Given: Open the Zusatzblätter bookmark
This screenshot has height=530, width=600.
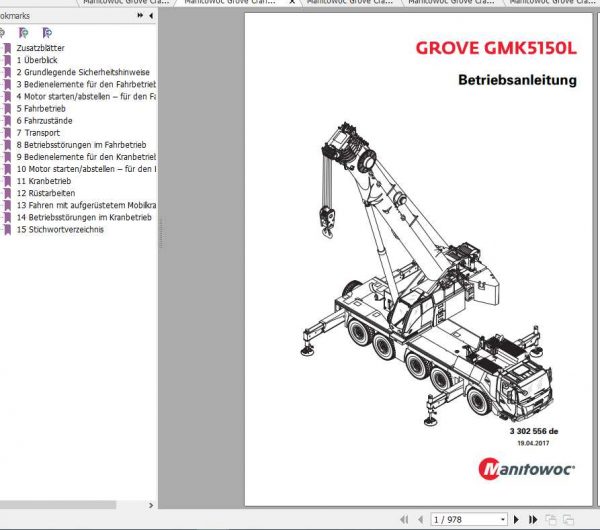Looking at the screenshot, I should [x=40, y=48].
